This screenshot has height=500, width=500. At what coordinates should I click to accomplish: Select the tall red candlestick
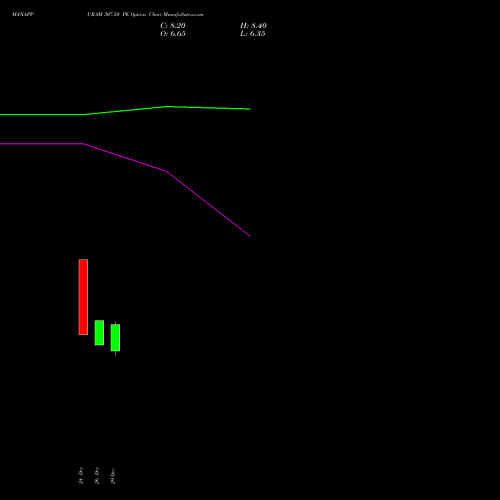tap(83, 297)
